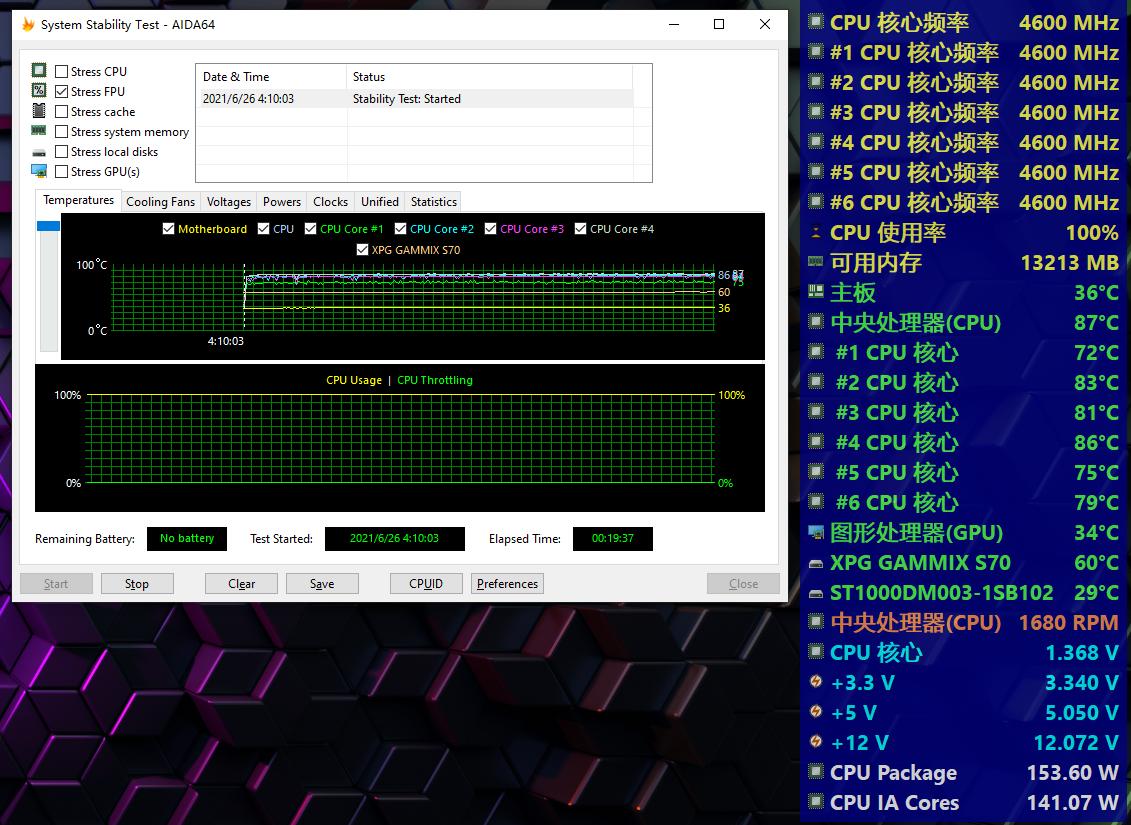Click the Preferences button
This screenshot has width=1131, height=825.
(507, 584)
